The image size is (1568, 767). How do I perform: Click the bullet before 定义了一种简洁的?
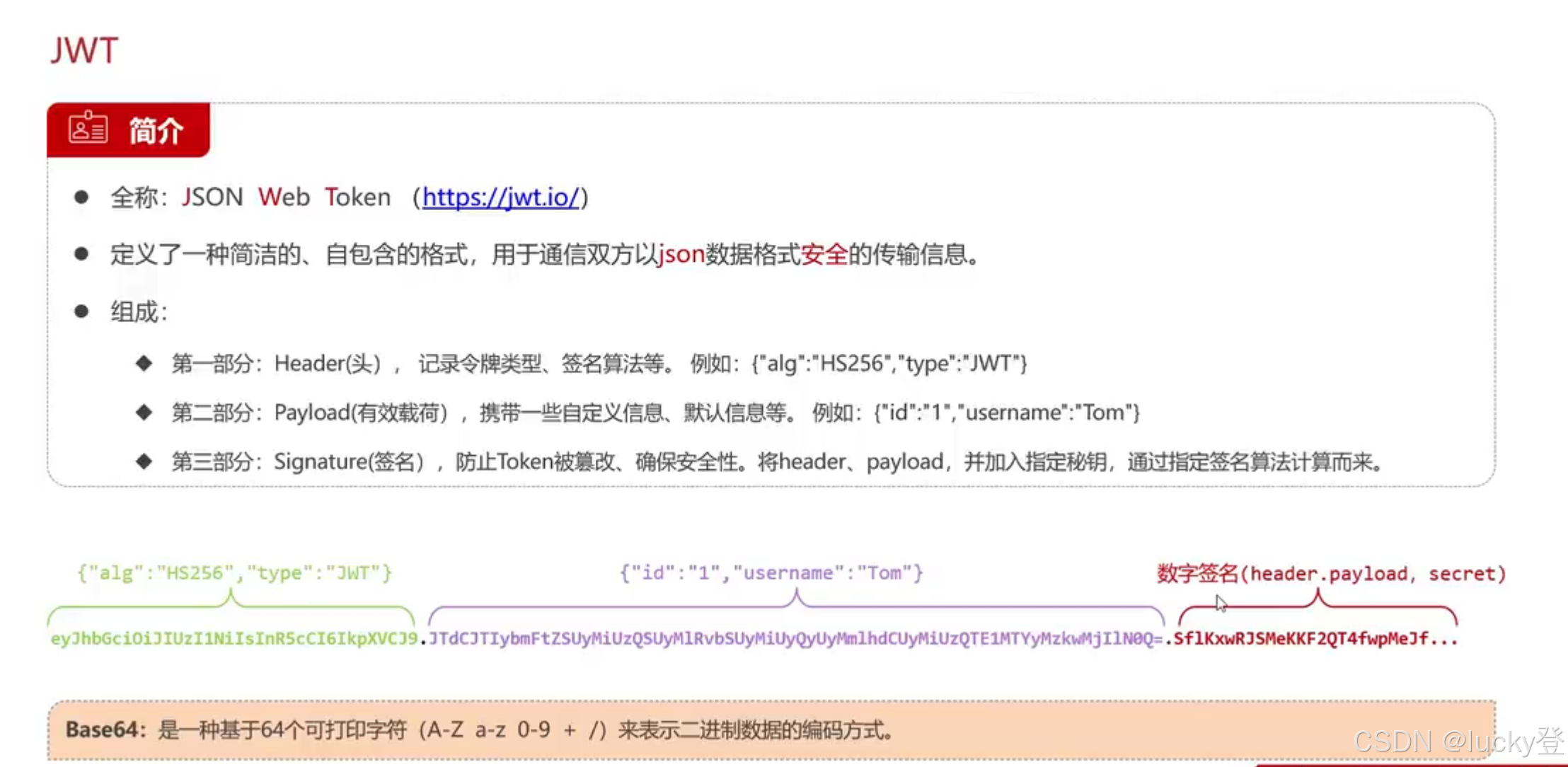[x=81, y=253]
